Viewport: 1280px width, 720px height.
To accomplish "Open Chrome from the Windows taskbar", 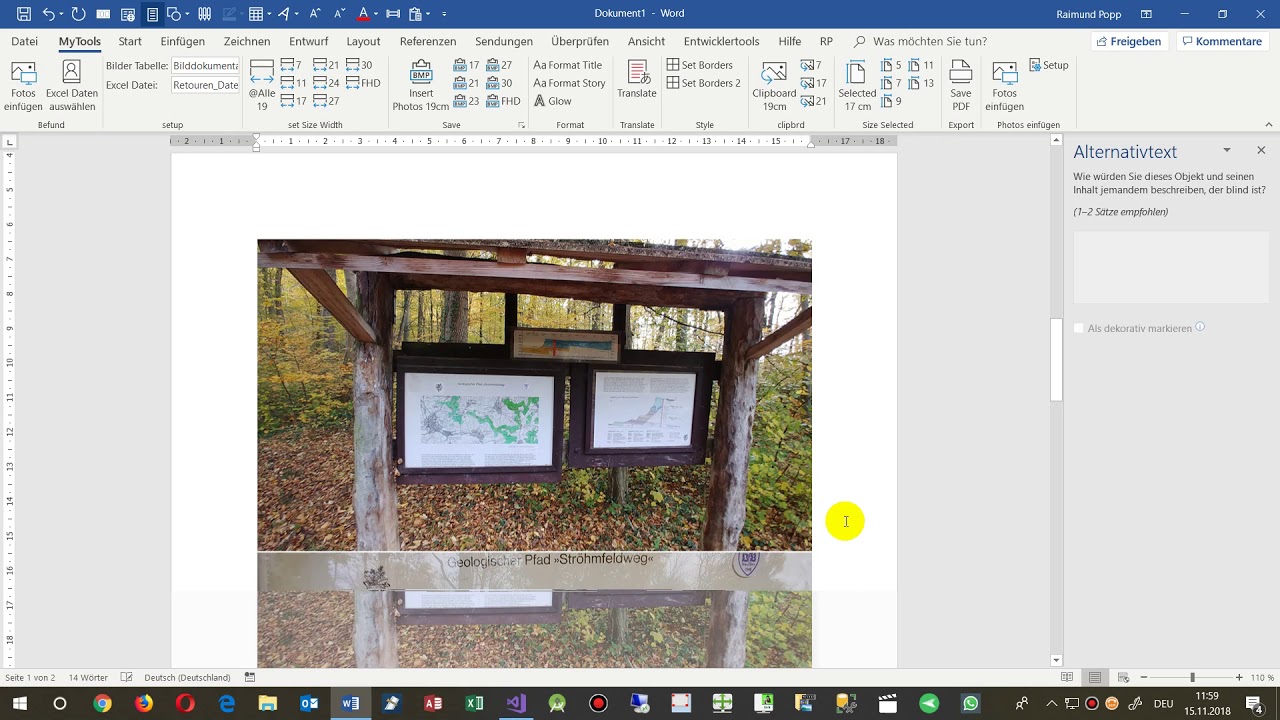I will (102, 703).
